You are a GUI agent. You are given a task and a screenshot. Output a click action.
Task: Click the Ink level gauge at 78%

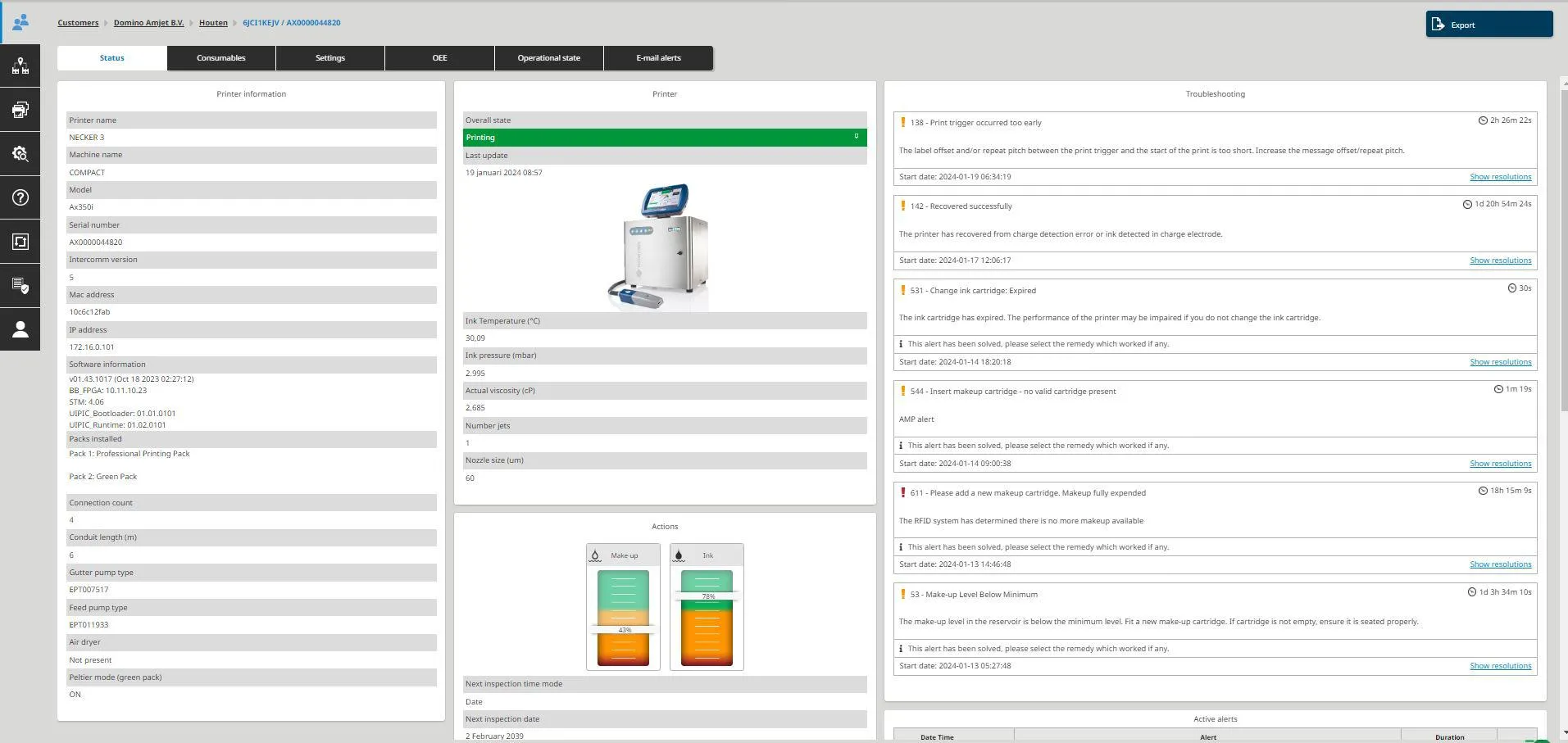[x=707, y=618]
